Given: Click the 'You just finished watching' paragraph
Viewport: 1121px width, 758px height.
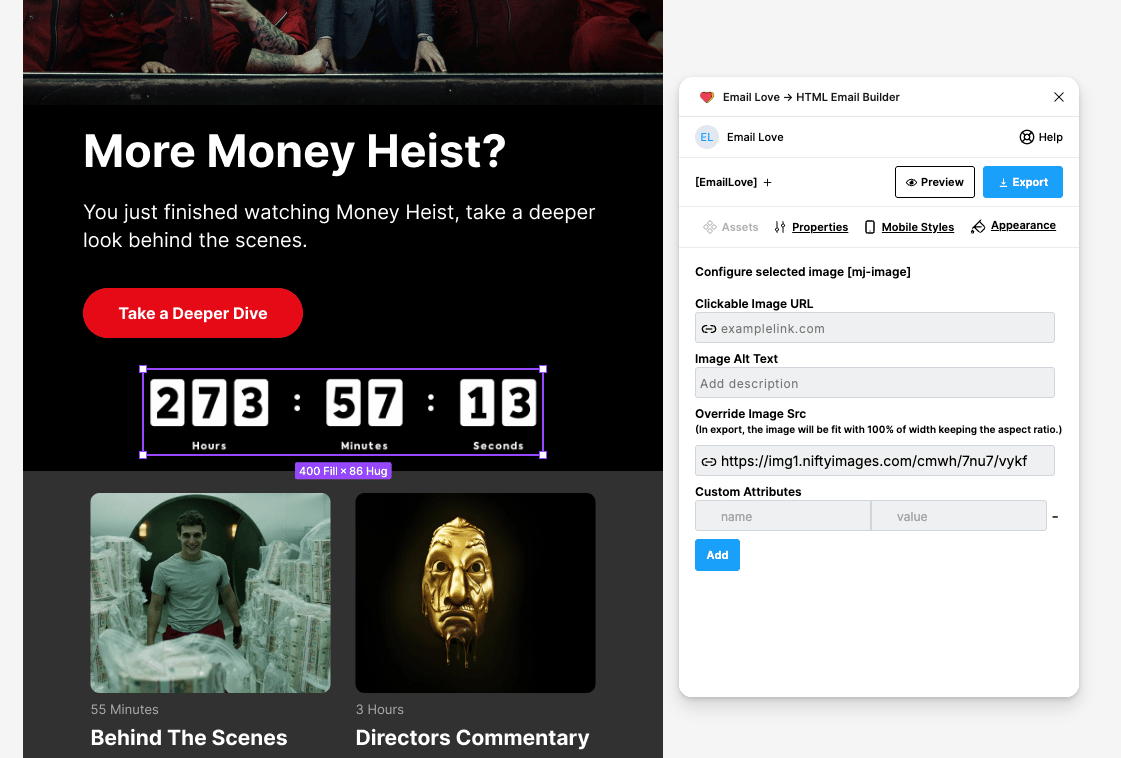Looking at the screenshot, I should pos(339,226).
